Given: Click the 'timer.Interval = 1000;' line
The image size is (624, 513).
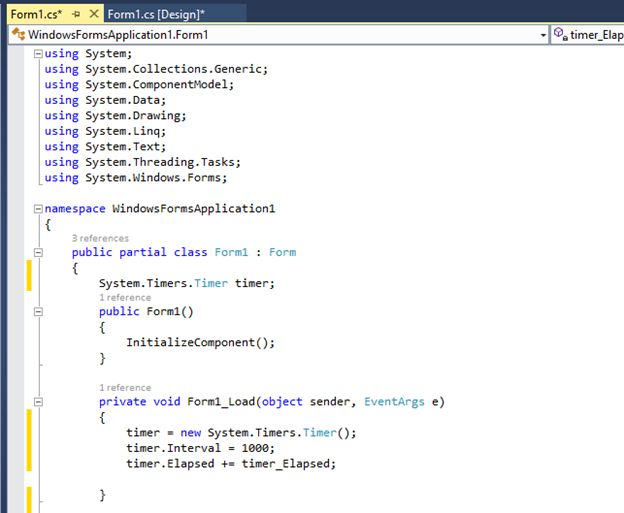Looking at the screenshot, I should pos(201,449).
